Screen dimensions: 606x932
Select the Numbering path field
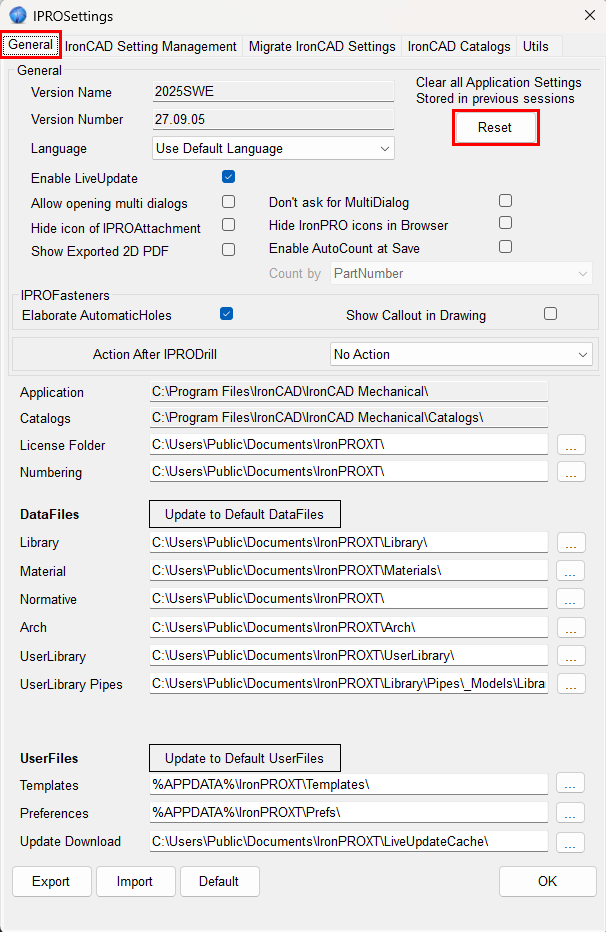click(348, 470)
